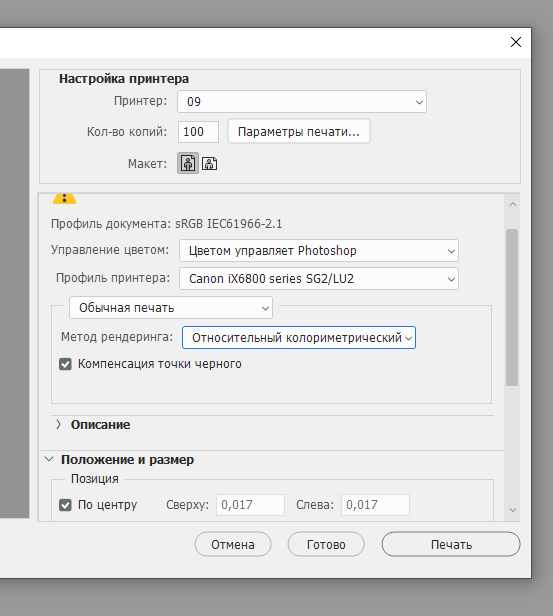Click the Кол-во копий input field

pos(198,132)
